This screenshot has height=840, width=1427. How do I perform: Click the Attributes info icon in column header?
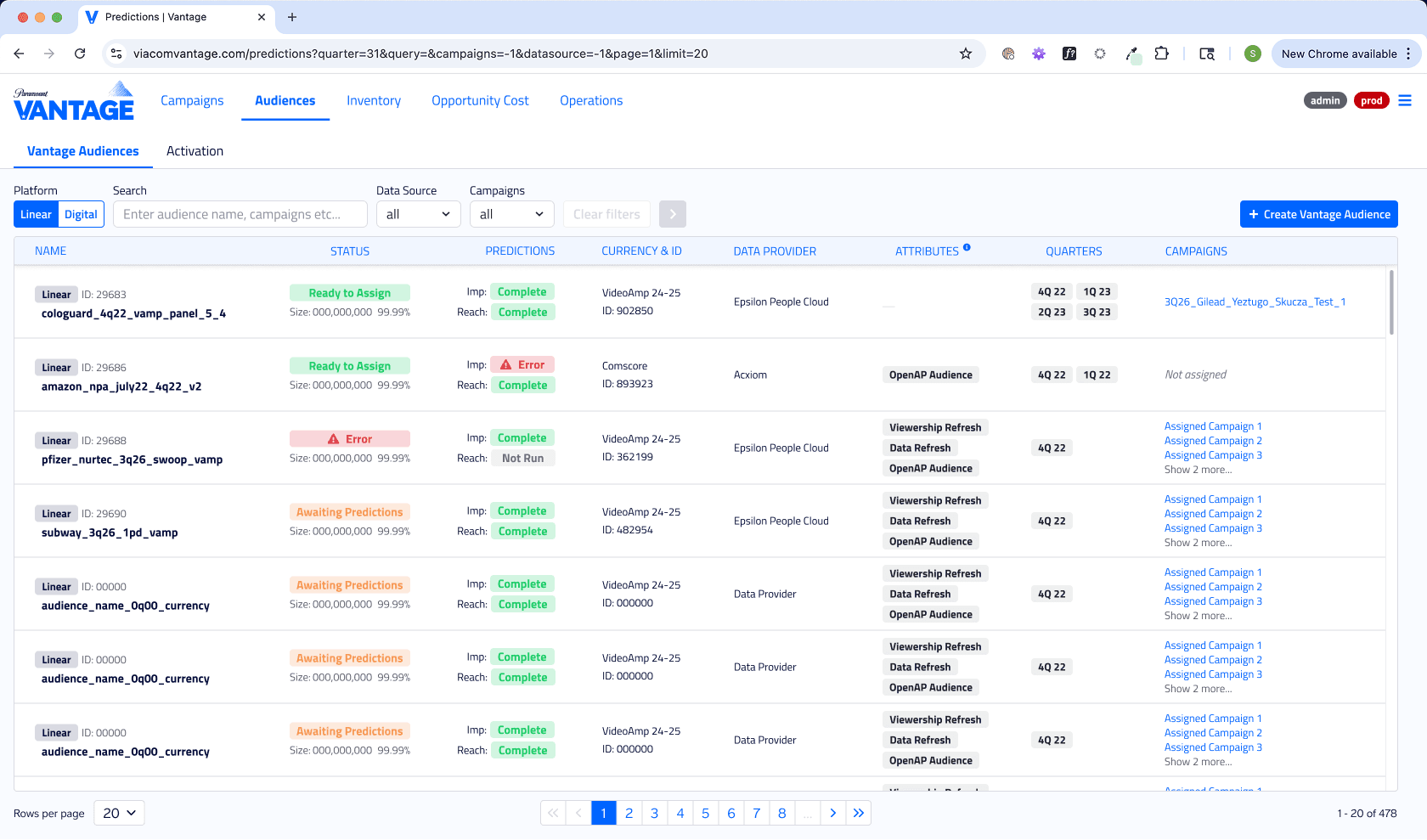point(967,248)
